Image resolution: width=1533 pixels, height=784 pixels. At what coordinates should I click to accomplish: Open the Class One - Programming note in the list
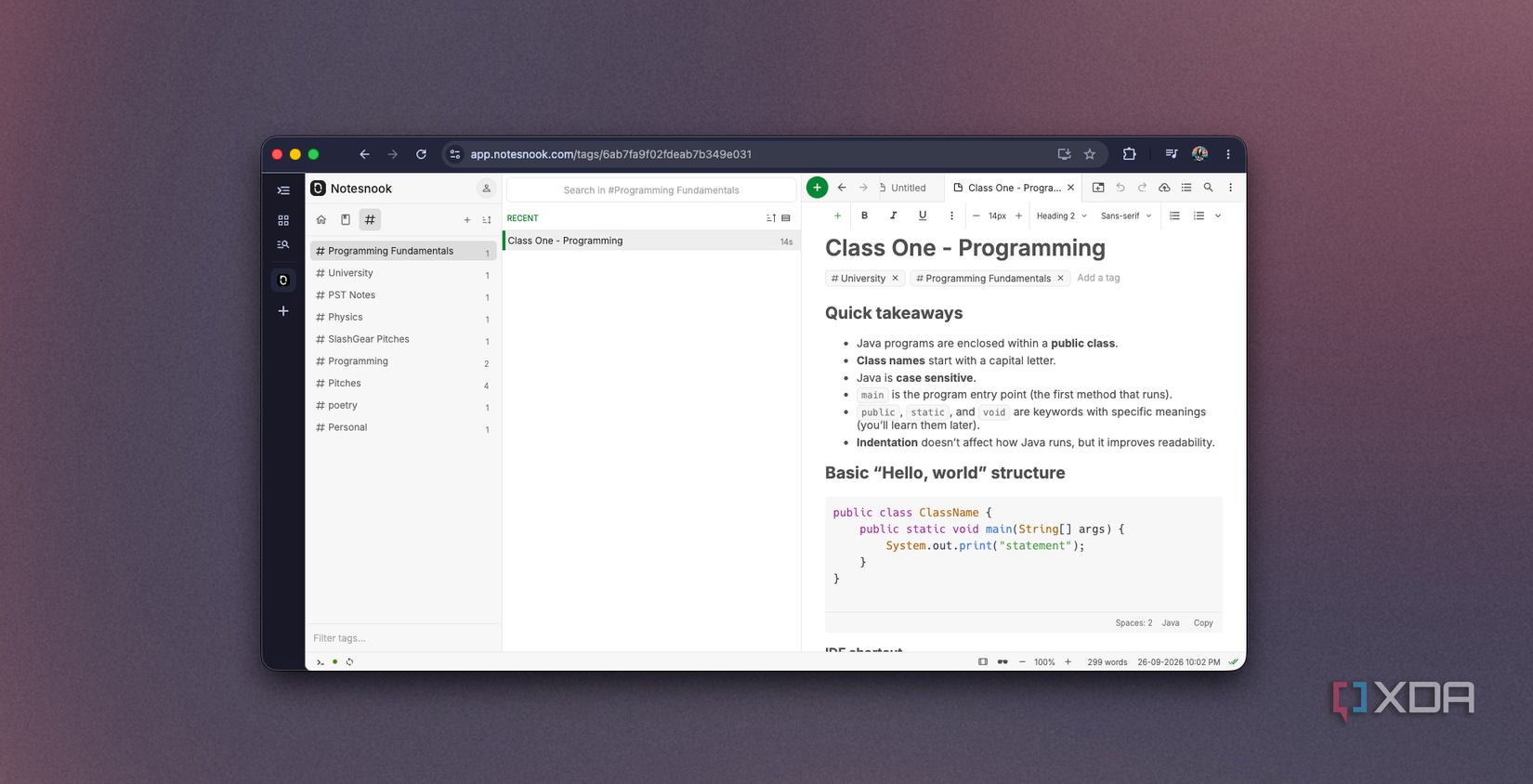pyautogui.click(x=651, y=241)
